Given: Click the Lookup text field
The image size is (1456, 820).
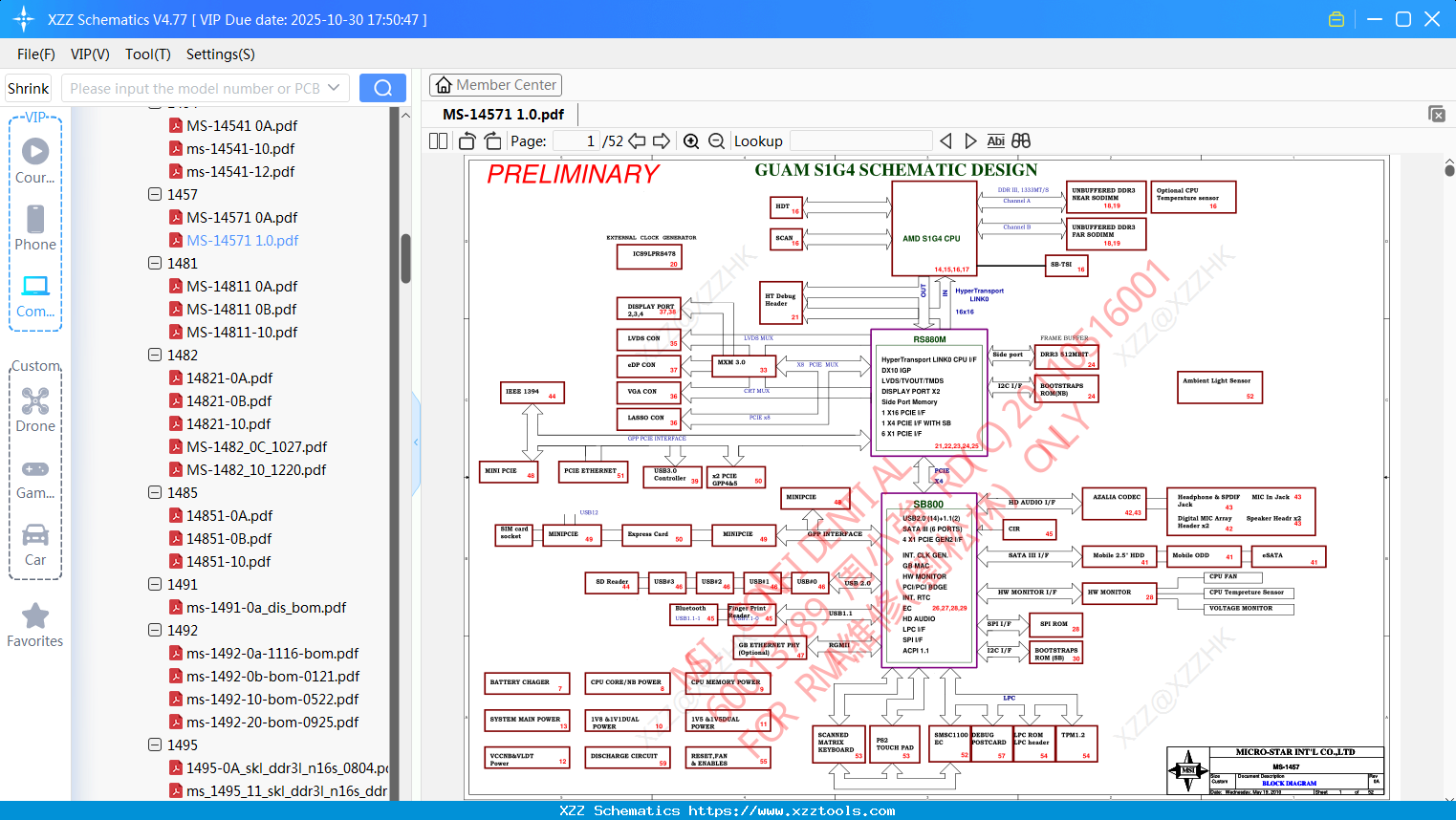Looking at the screenshot, I should tap(861, 140).
